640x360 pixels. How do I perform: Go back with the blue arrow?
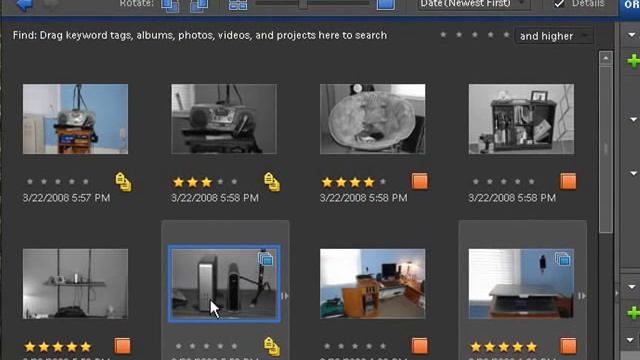tap(24, 5)
